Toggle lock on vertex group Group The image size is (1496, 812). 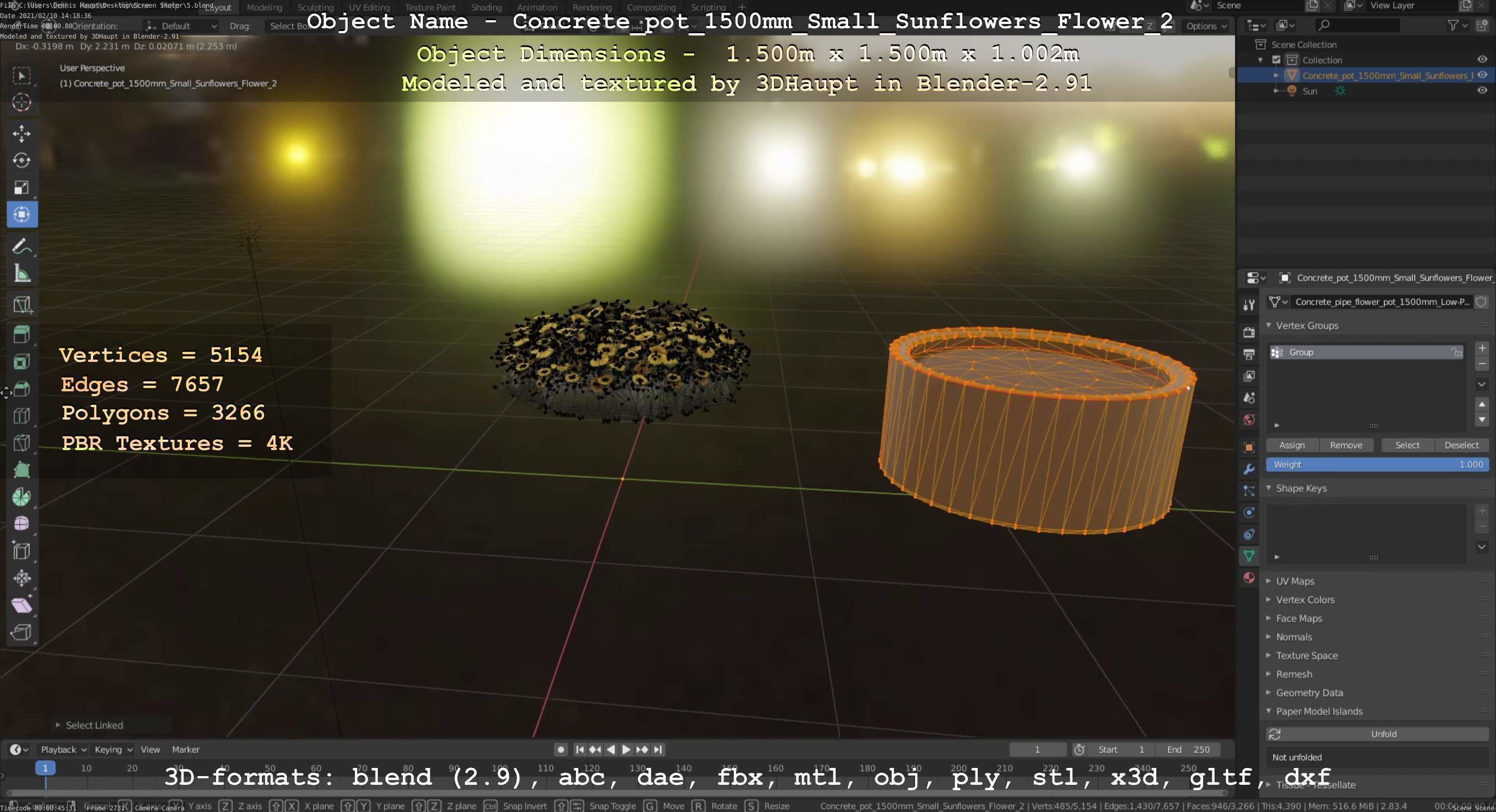(1456, 352)
